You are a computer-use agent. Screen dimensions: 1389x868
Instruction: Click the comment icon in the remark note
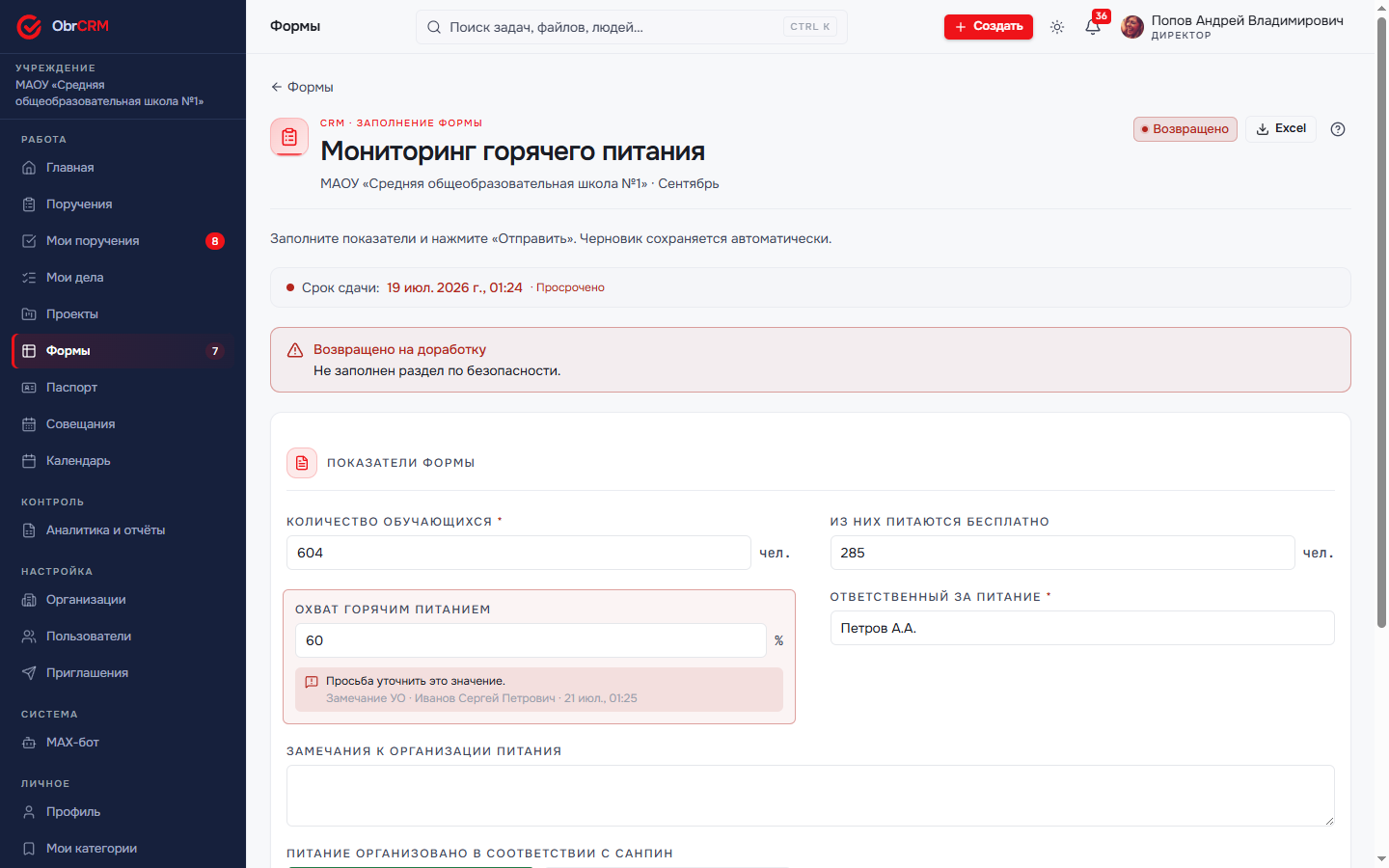(x=312, y=682)
